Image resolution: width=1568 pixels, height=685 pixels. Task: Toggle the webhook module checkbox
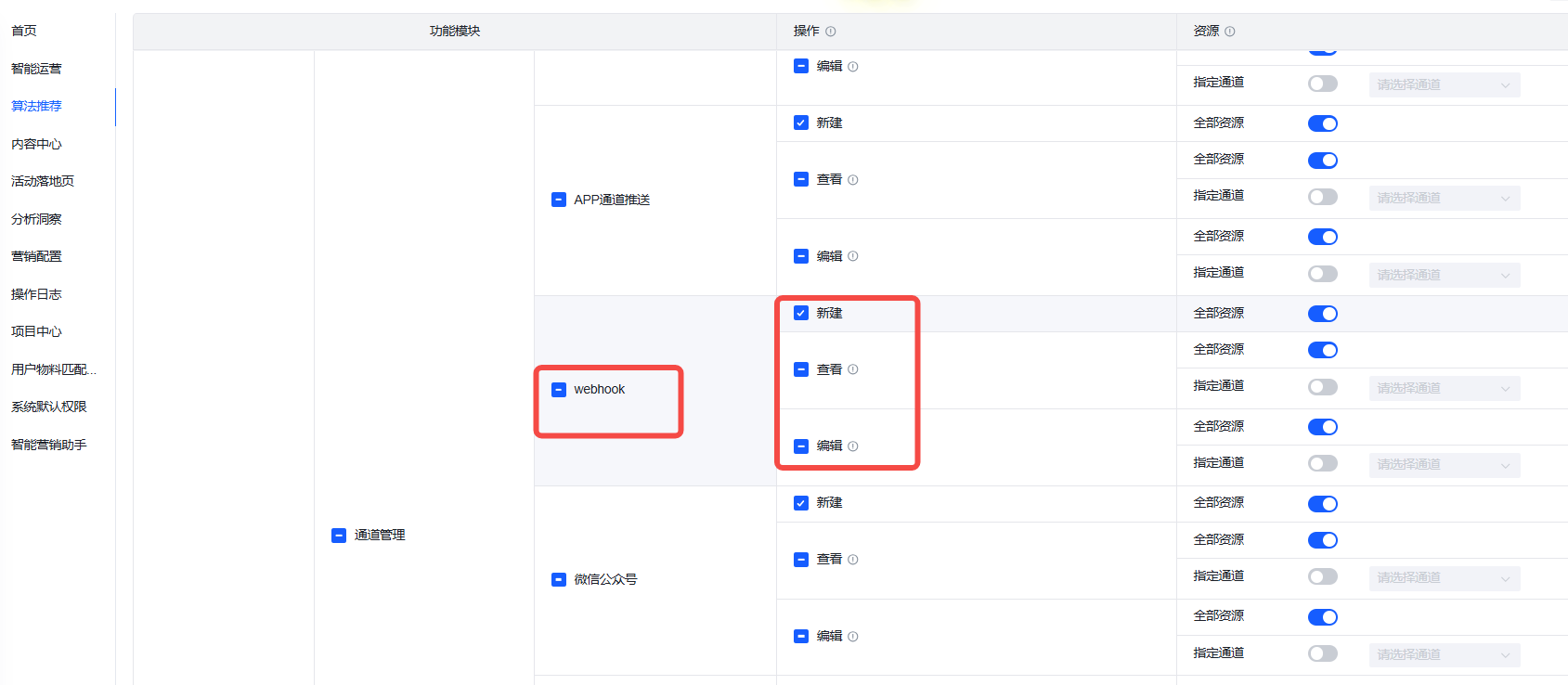tap(559, 390)
